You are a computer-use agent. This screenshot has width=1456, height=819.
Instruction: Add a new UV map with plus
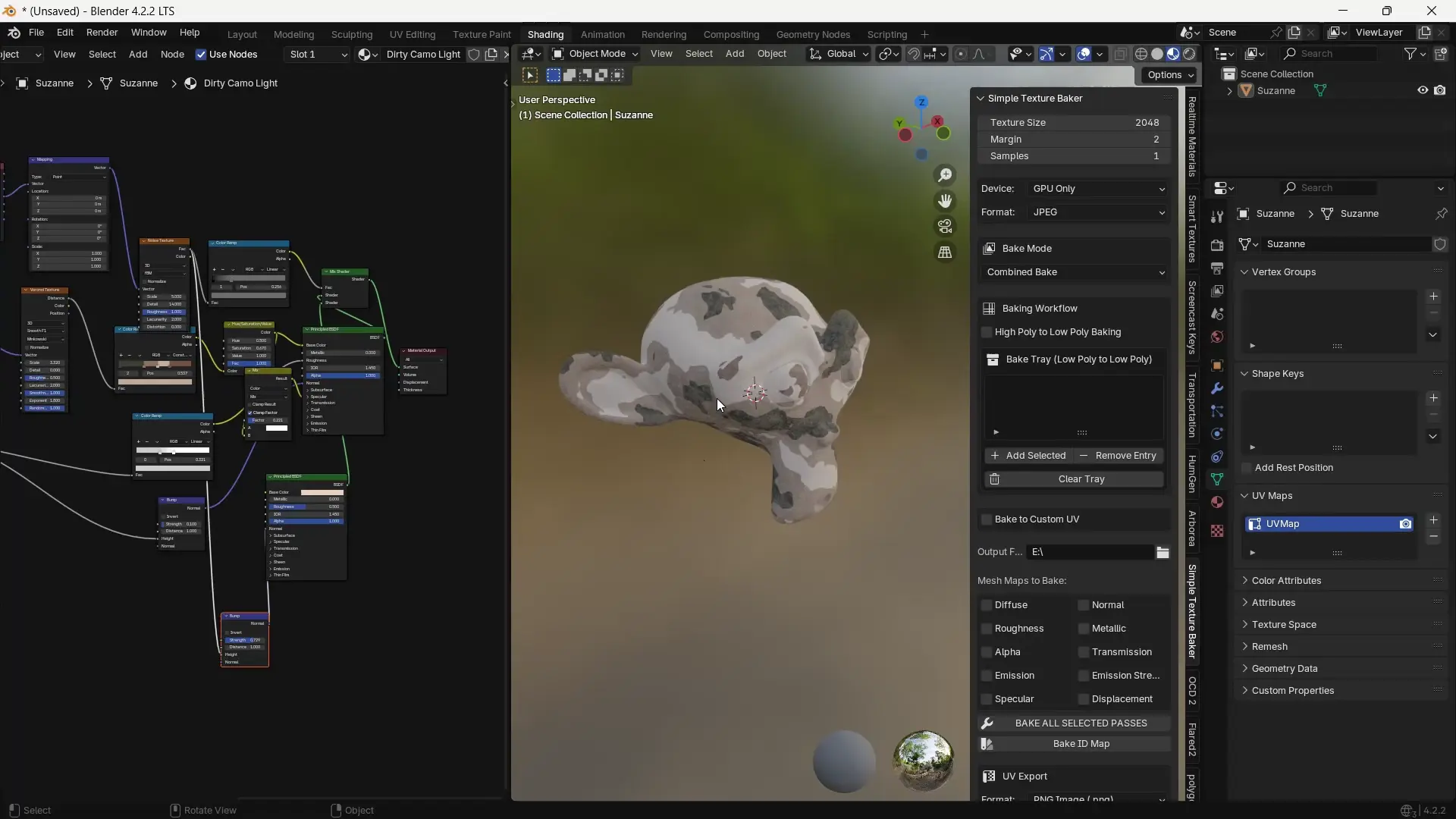click(1433, 520)
